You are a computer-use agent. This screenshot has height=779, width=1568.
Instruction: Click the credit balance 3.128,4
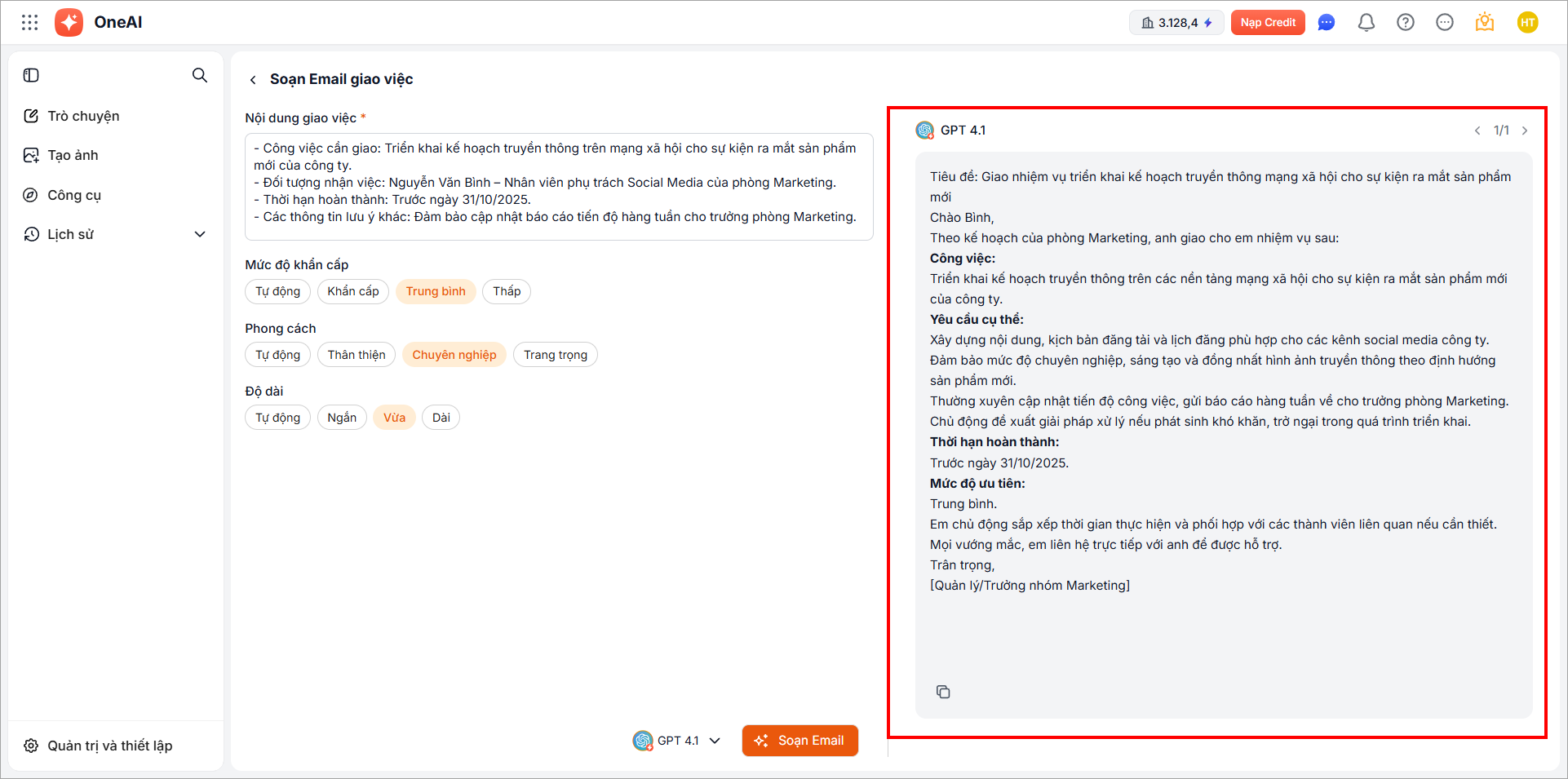(1176, 23)
